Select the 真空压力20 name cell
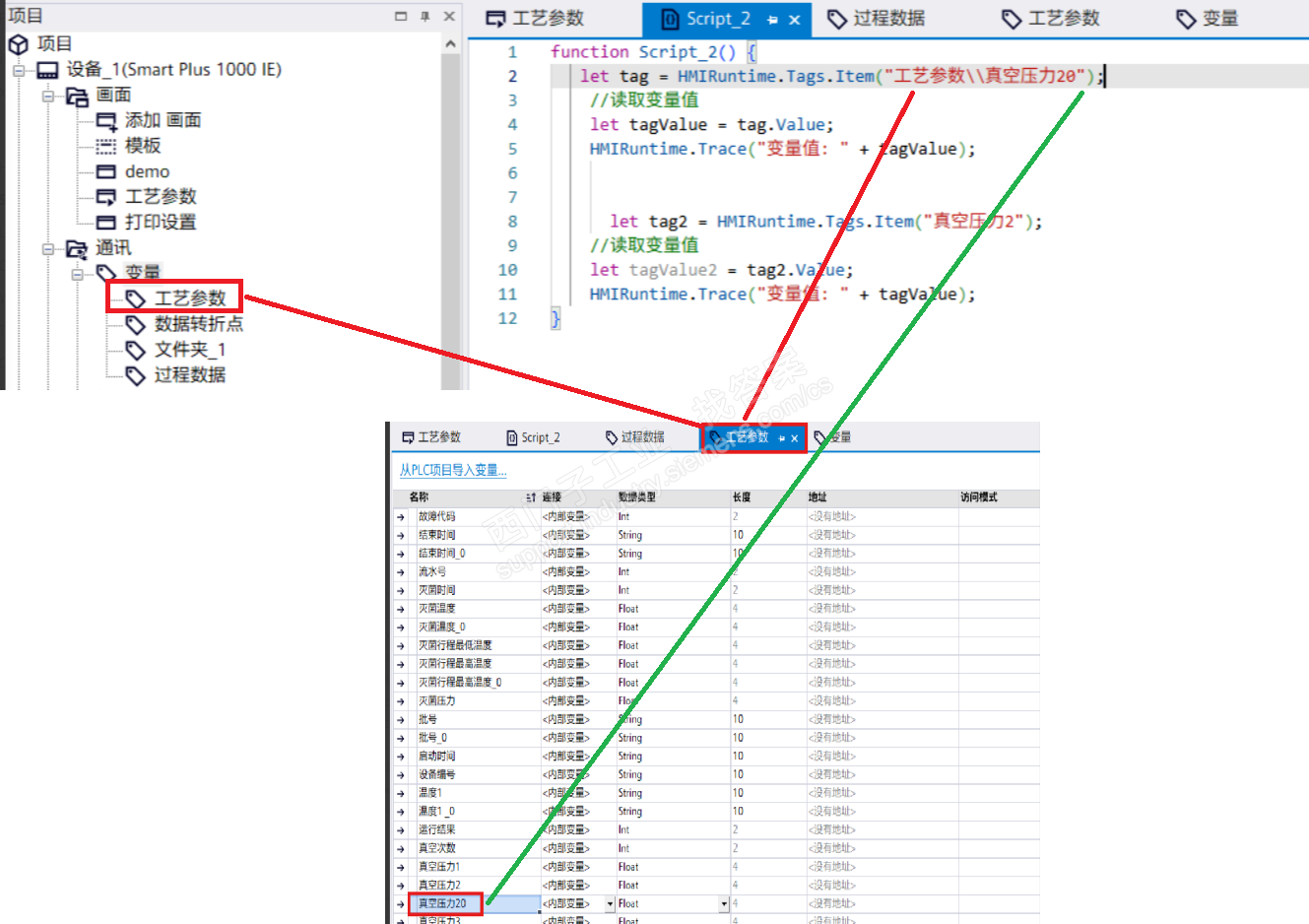The width and height of the screenshot is (1309, 924). (x=475, y=904)
